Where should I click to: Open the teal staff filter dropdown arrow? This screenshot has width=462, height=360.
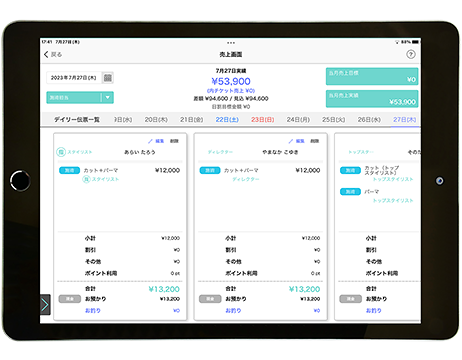(107, 97)
